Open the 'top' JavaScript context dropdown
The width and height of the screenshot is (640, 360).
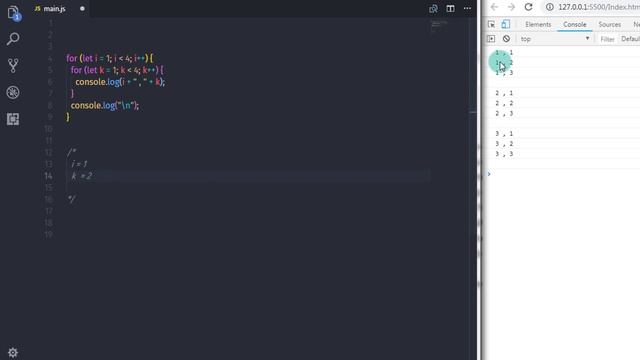555,39
